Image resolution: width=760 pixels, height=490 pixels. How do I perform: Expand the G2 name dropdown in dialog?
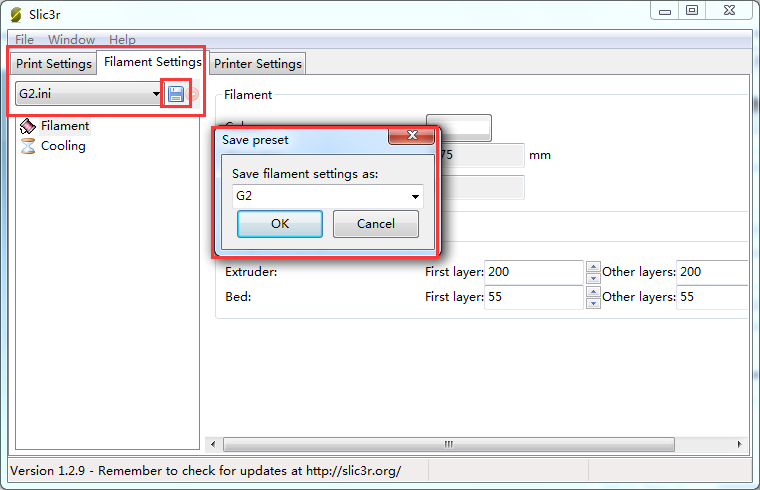[415, 196]
